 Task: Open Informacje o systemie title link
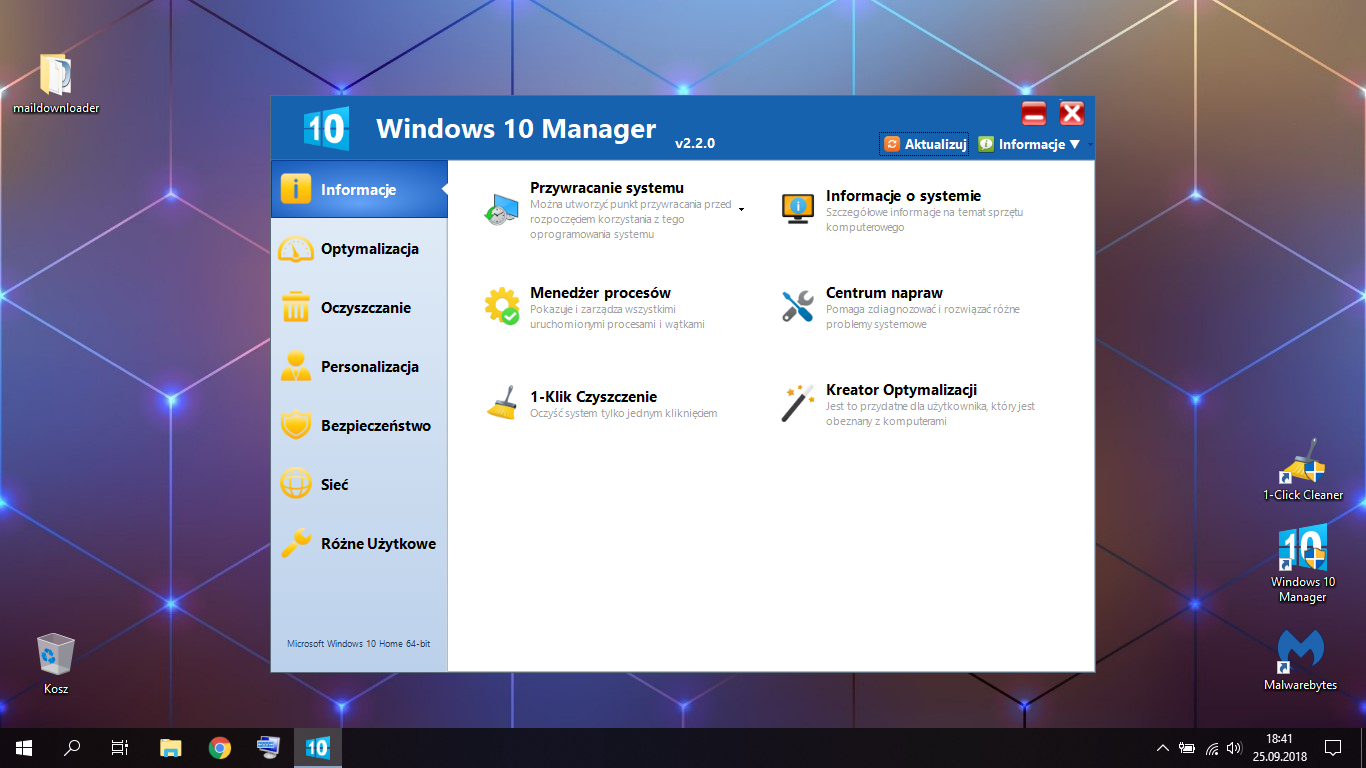tap(904, 196)
